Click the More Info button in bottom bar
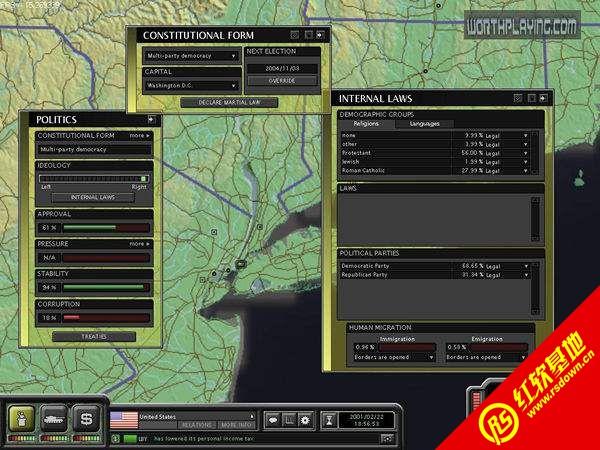Image resolution: width=600 pixels, height=450 pixels. pyautogui.click(x=236, y=425)
